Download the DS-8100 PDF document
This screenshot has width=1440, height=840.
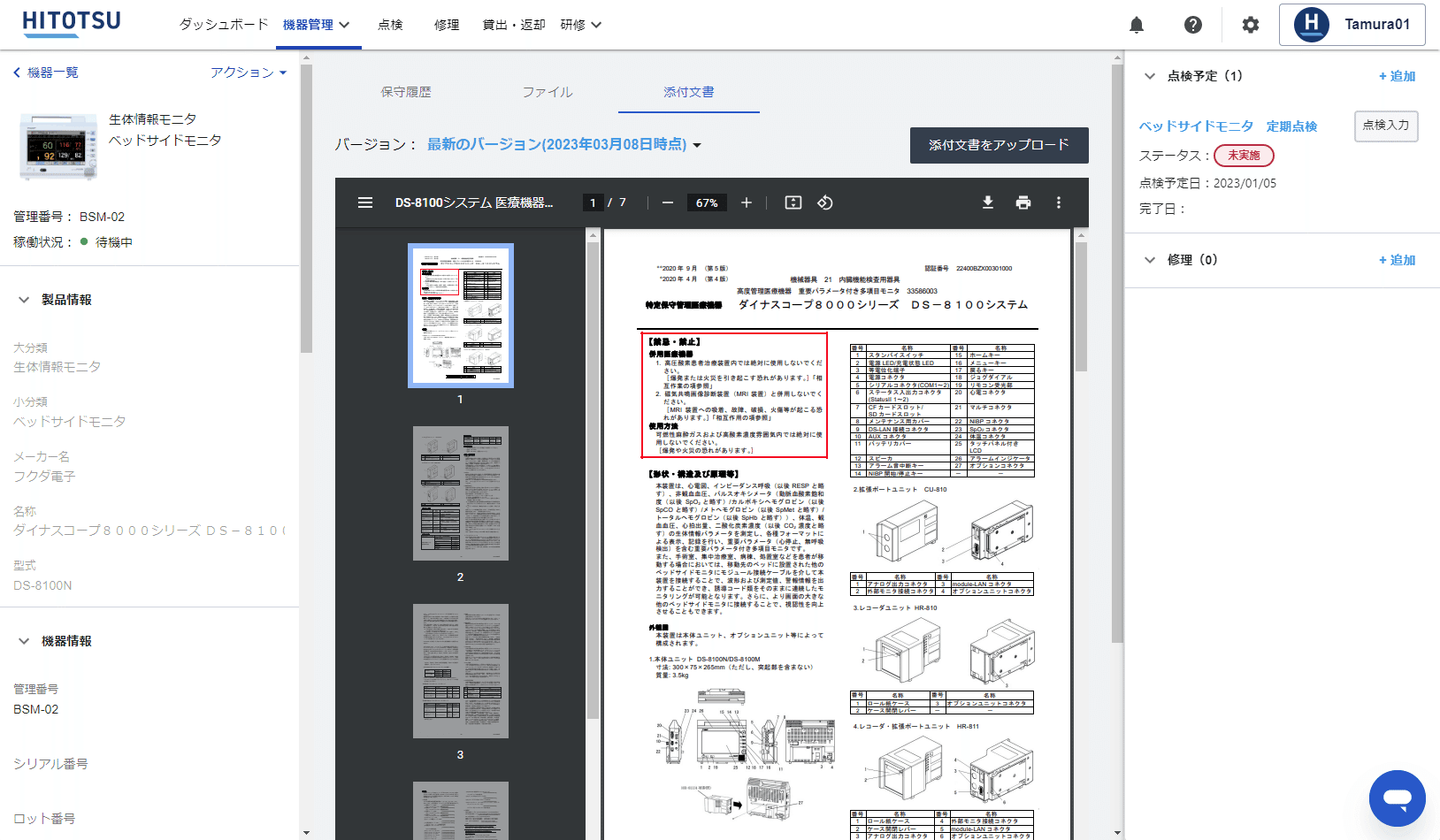coord(988,202)
